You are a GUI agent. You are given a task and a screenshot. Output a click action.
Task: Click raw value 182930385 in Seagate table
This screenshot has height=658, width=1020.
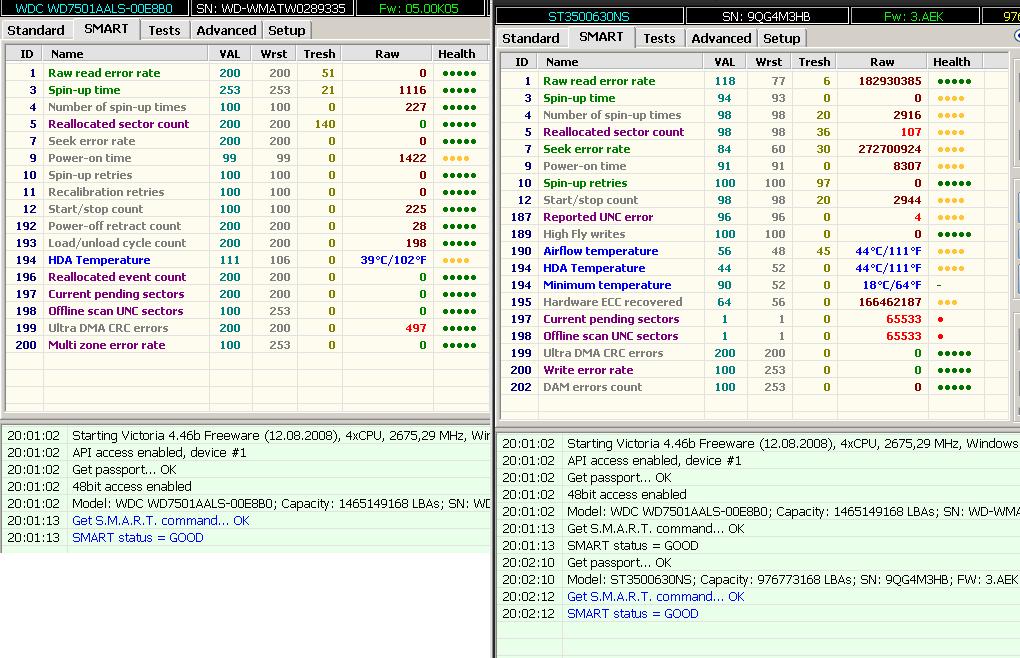point(889,81)
